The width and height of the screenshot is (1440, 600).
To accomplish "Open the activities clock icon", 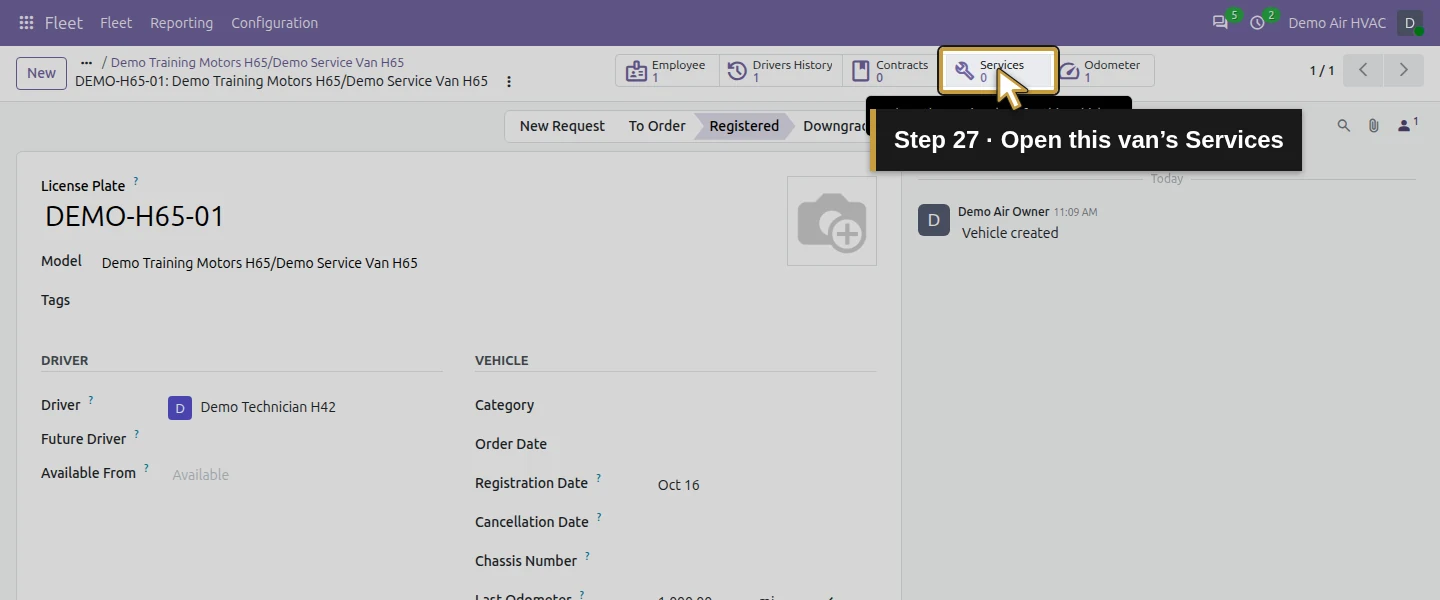I will tap(1258, 22).
